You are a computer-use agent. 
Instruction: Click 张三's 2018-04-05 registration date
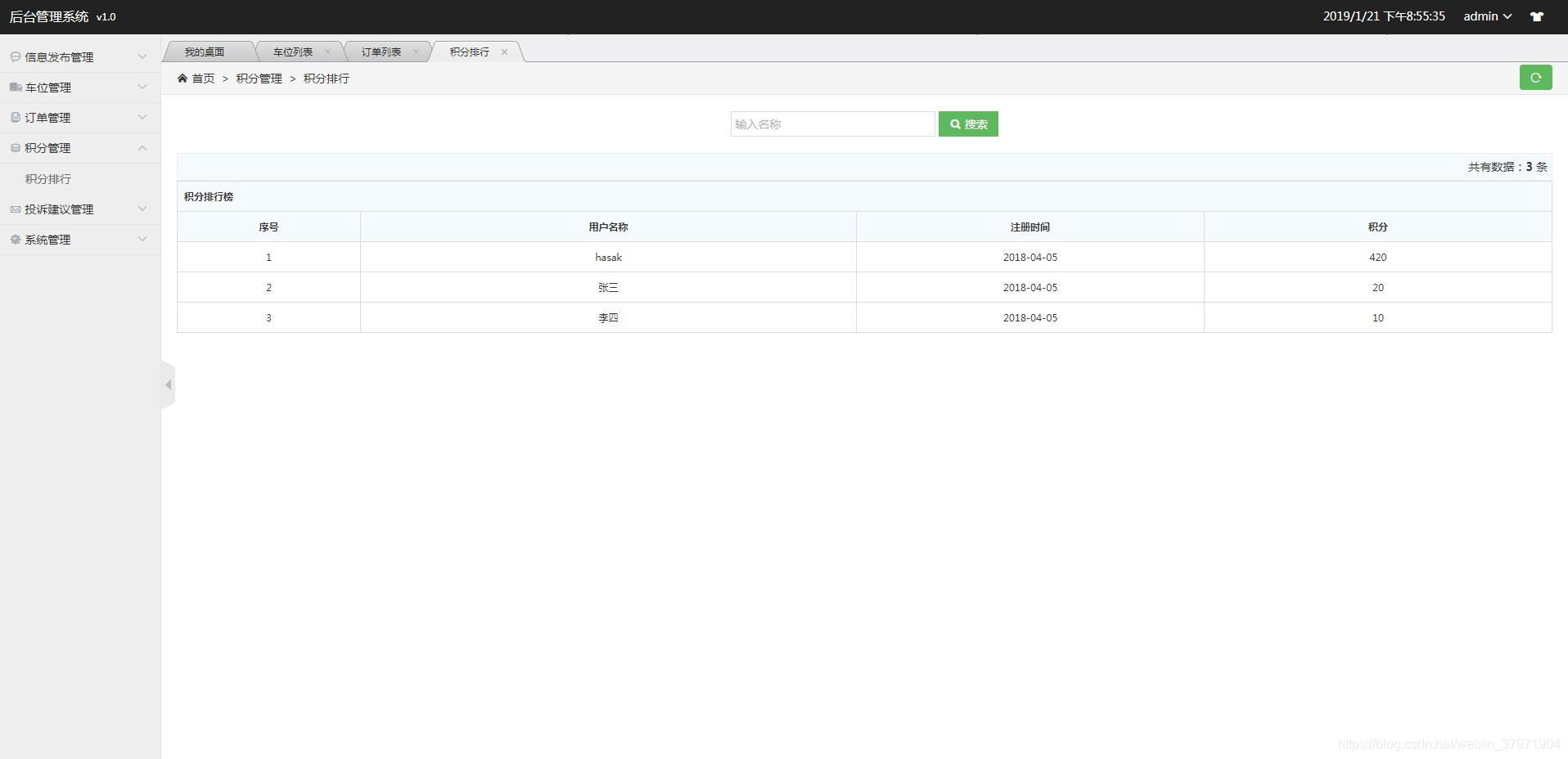click(1030, 287)
